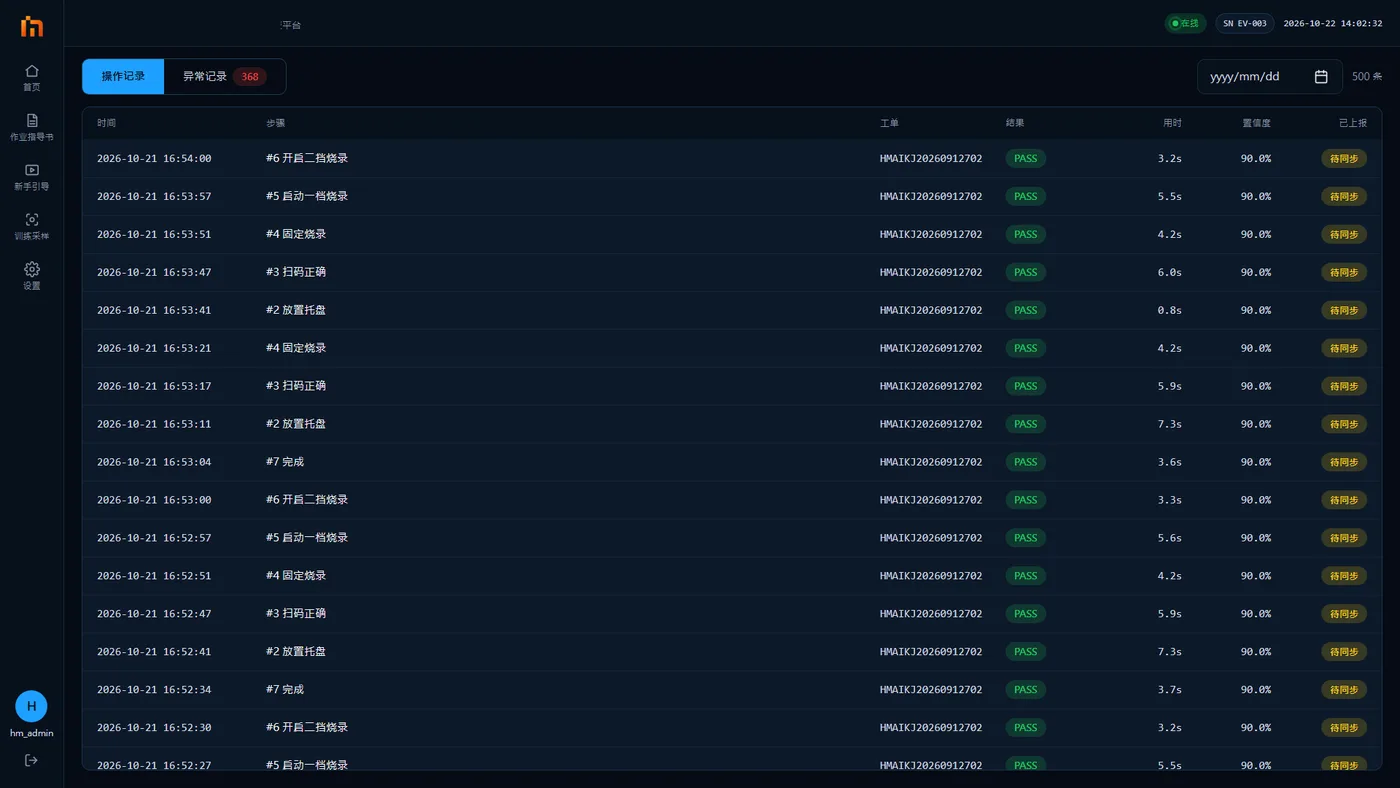Click the 2026-10-22 14:02:32 clock in the header
1400x788 pixels.
coord(1333,23)
